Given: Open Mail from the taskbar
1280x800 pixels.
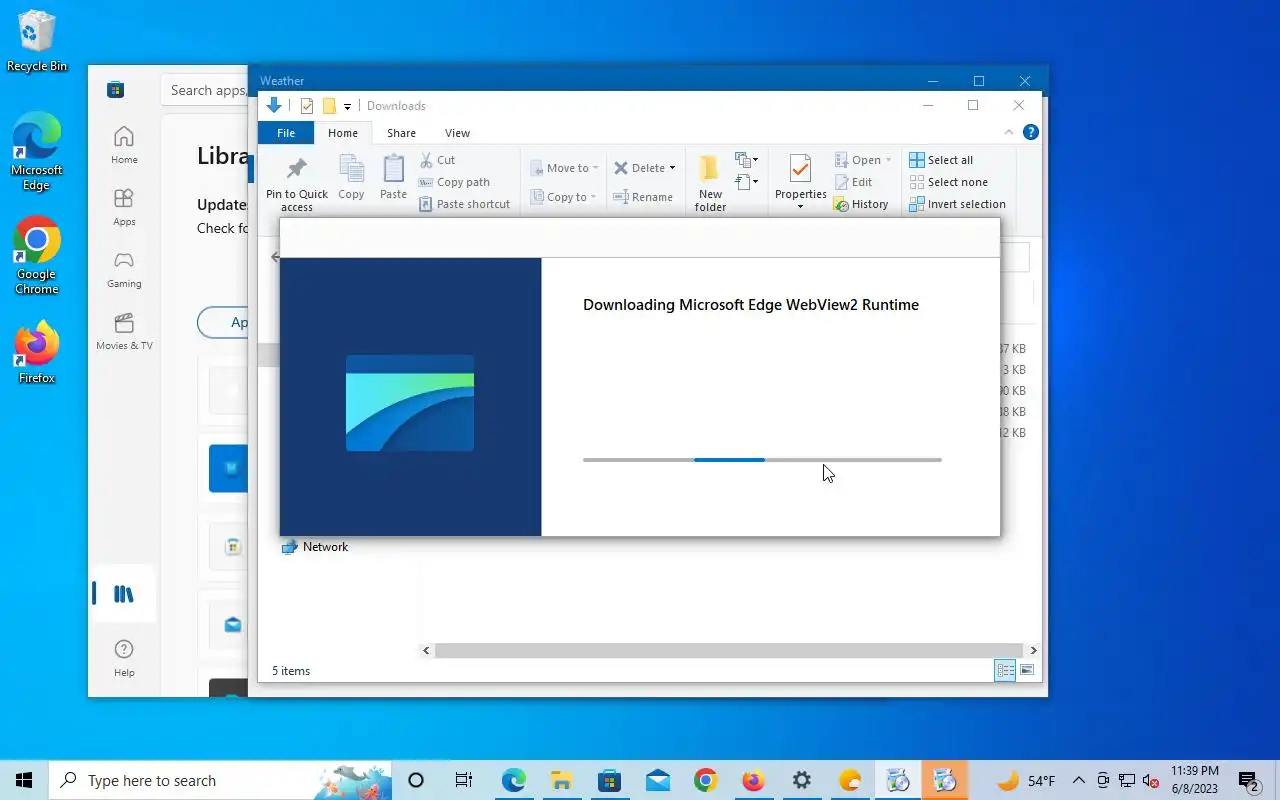Looking at the screenshot, I should click(658, 780).
